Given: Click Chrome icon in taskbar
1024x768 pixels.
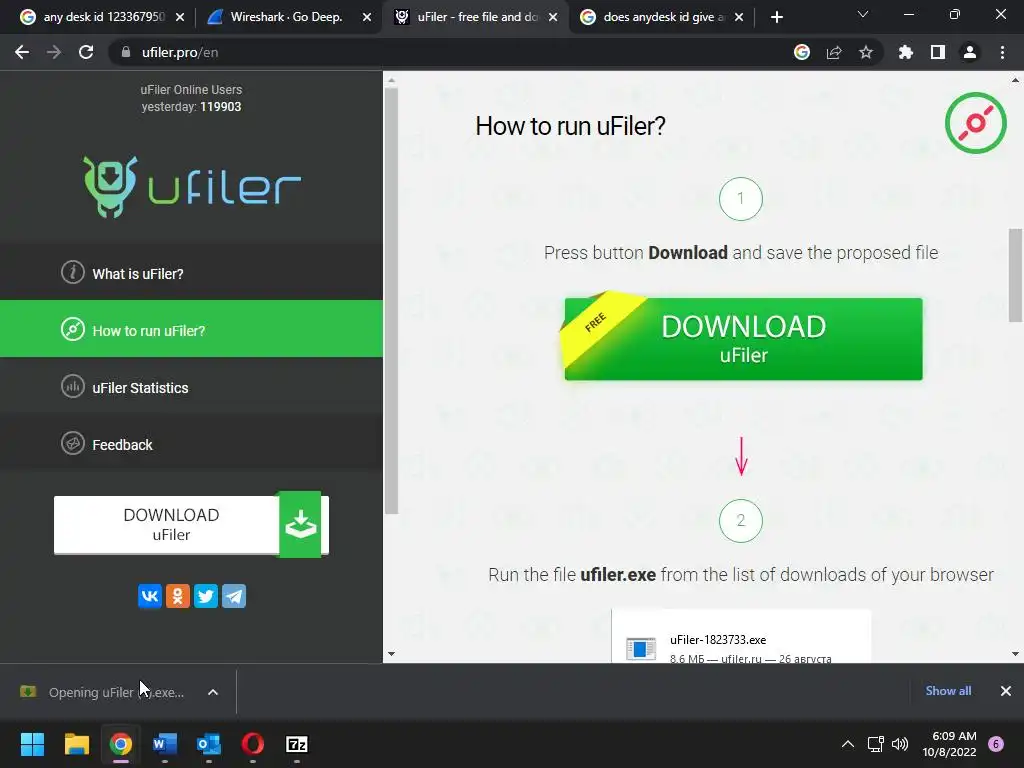Looking at the screenshot, I should pos(121,744).
